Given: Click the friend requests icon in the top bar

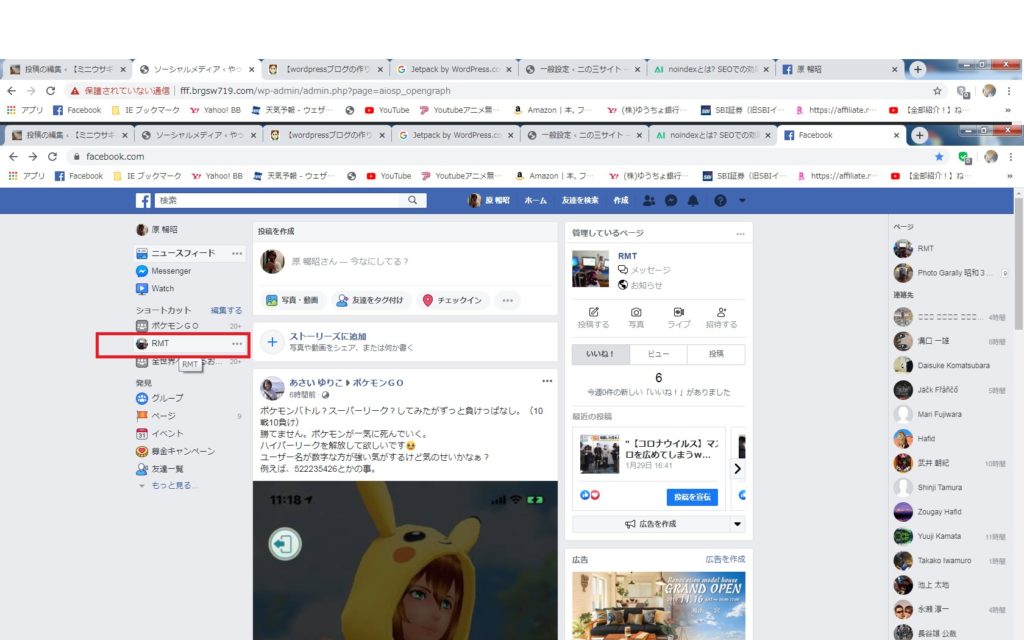Looking at the screenshot, I should coord(649,200).
